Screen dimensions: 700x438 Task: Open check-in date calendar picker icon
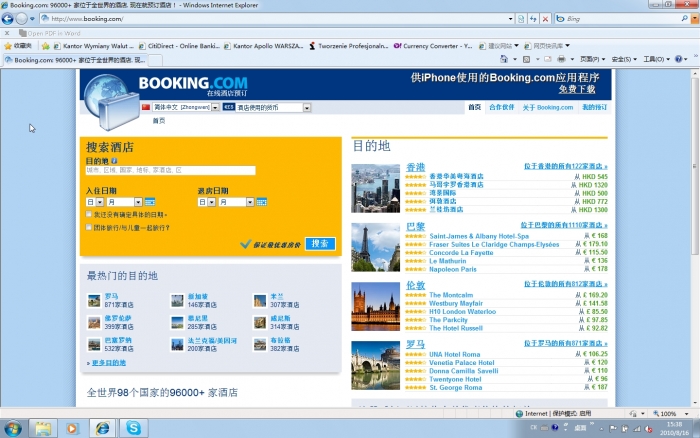pos(149,202)
